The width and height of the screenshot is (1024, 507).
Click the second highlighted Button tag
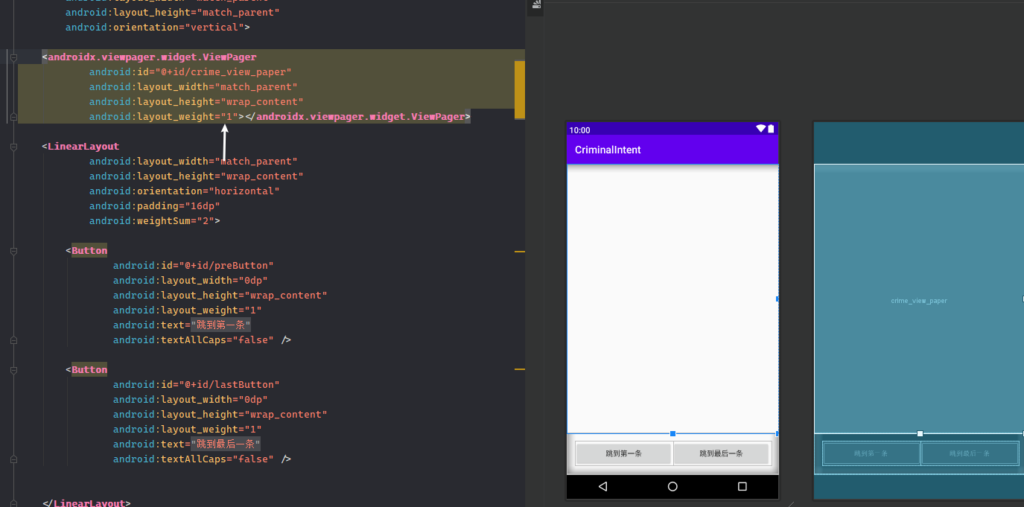(x=89, y=370)
